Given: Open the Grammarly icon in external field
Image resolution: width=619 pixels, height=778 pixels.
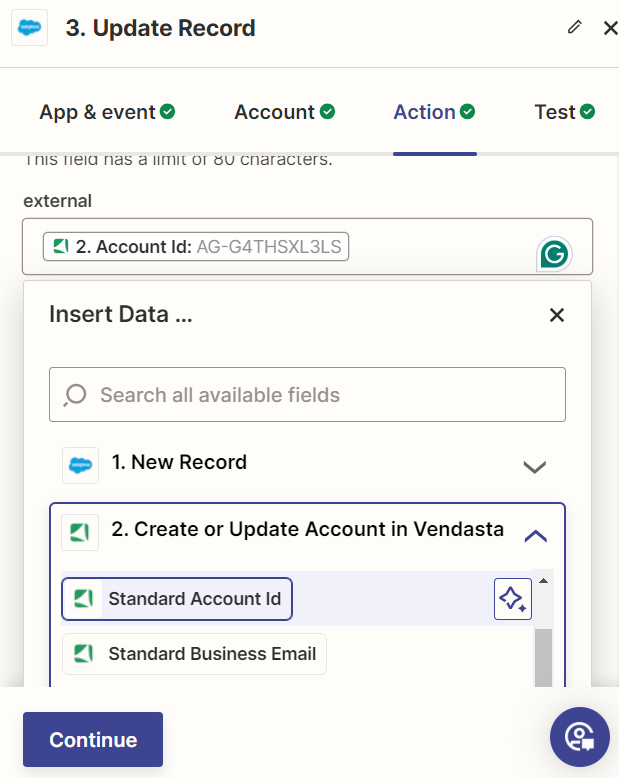Looking at the screenshot, I should click(x=554, y=254).
